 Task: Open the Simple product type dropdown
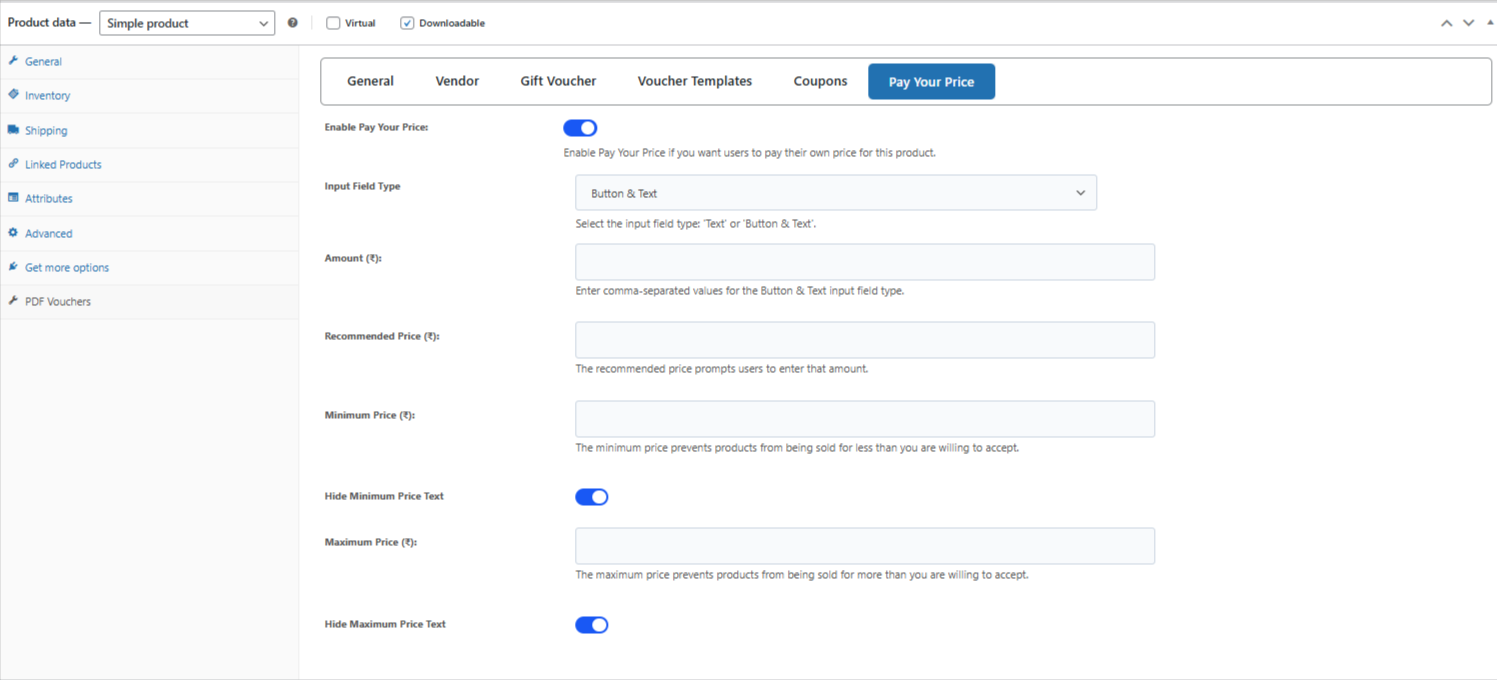pyautogui.click(x=186, y=23)
